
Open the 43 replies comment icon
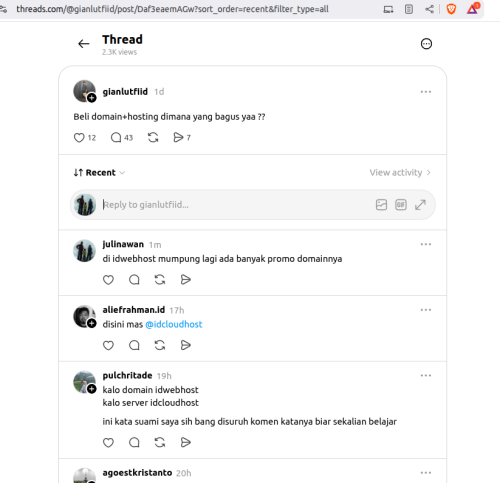tap(116, 137)
